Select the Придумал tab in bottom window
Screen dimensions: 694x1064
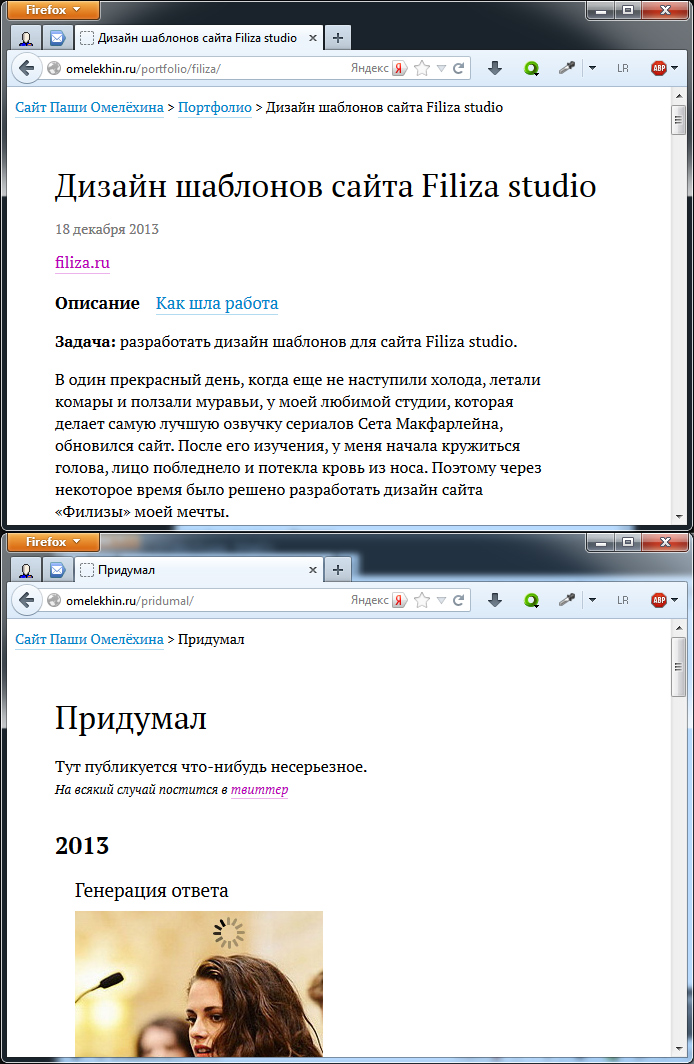point(199,570)
